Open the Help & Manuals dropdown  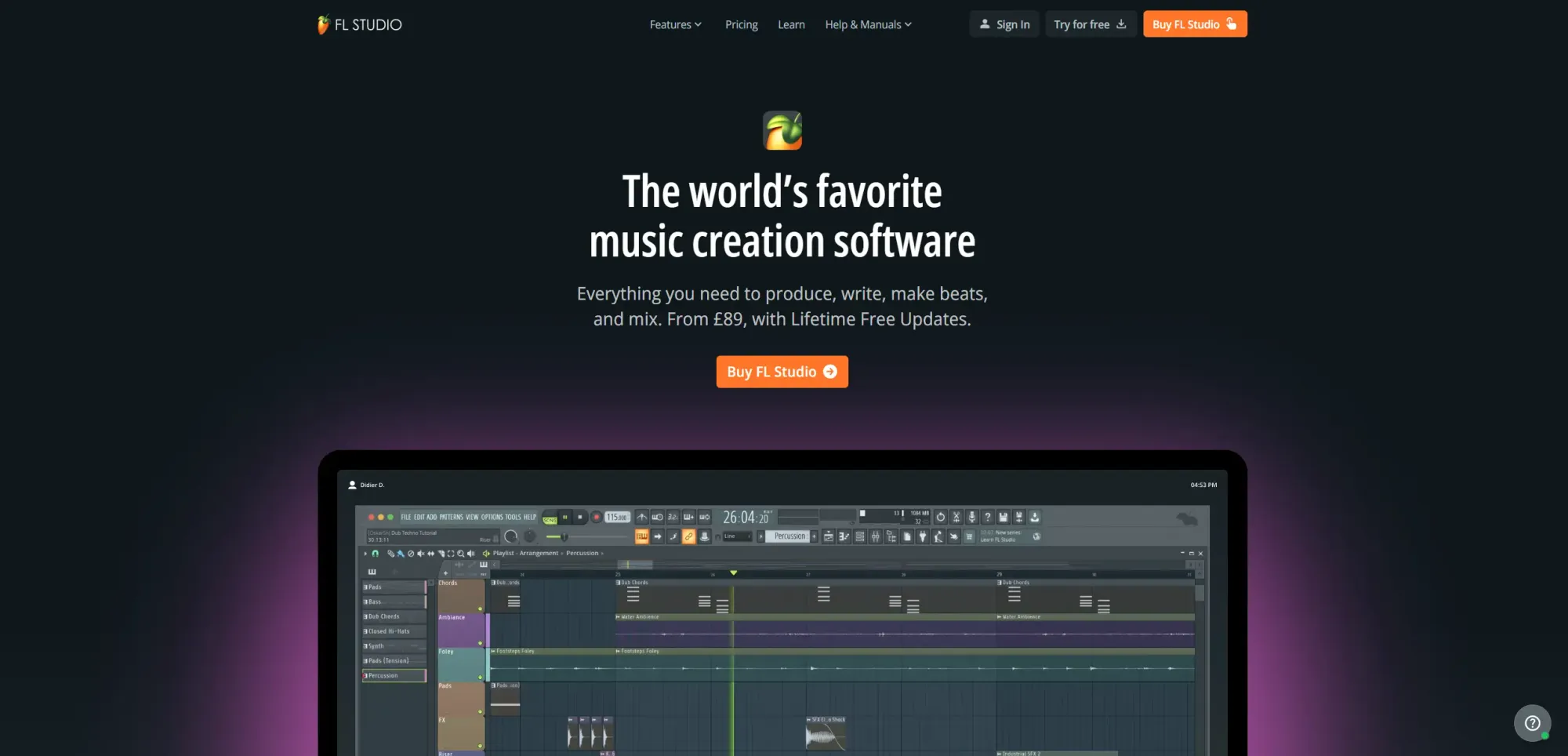pos(867,24)
